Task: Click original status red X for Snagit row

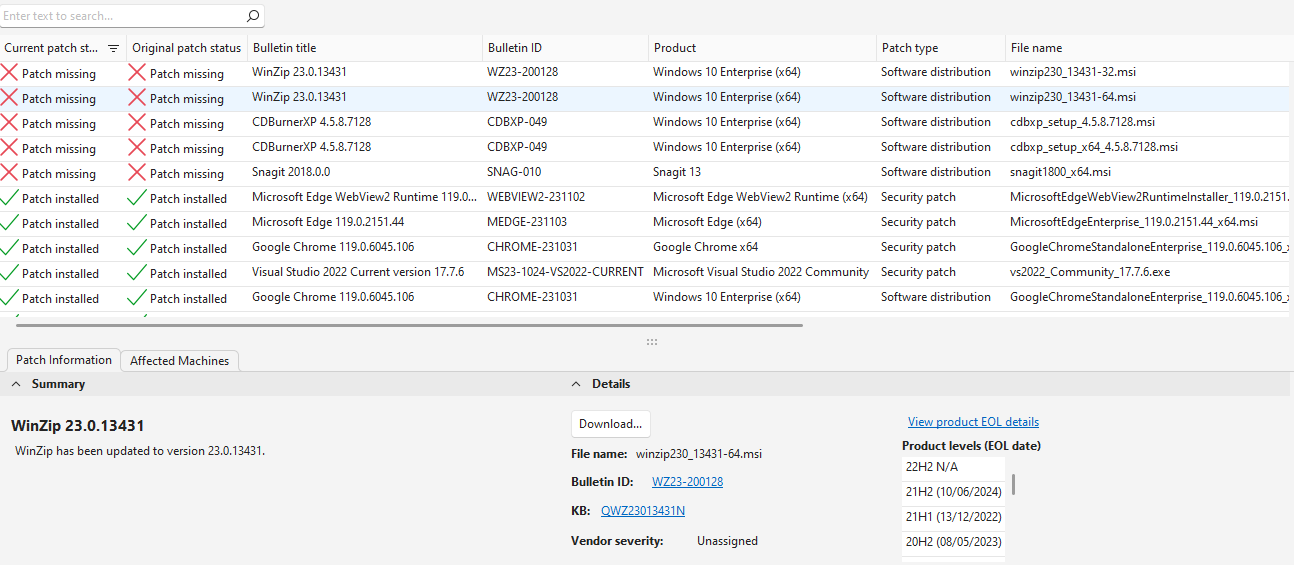Action: point(137,172)
